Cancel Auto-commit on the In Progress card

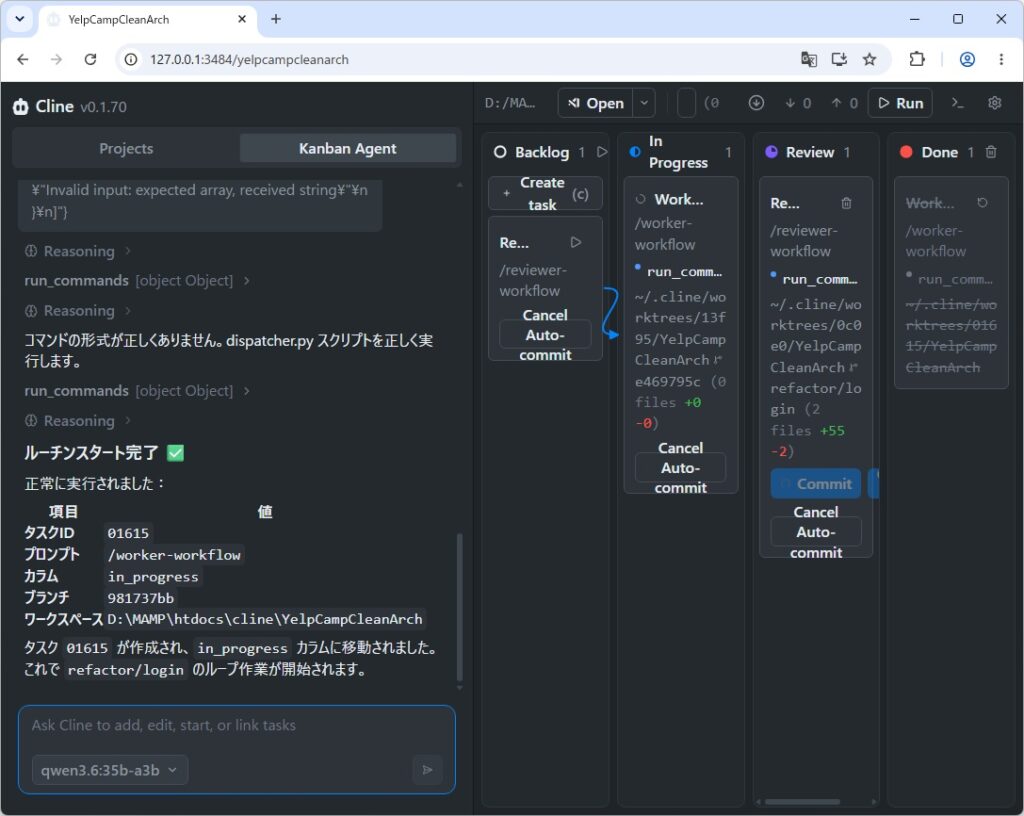point(680,468)
